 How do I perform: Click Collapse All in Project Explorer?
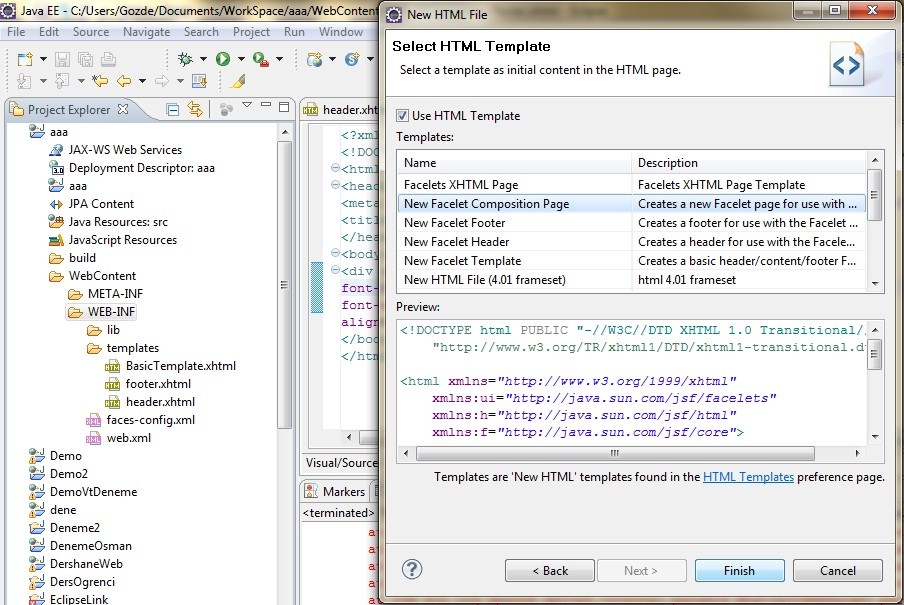pyautogui.click(x=172, y=110)
